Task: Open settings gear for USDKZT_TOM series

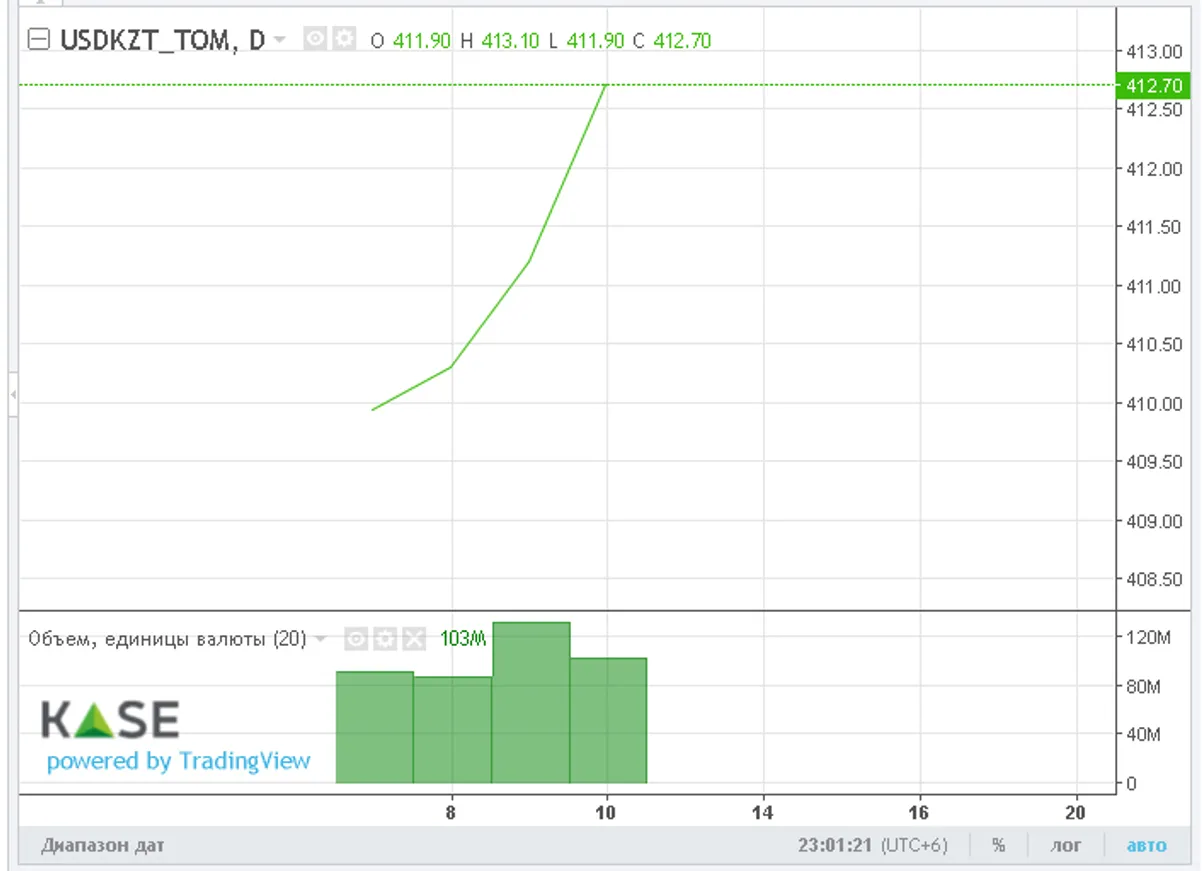Action: [344, 40]
